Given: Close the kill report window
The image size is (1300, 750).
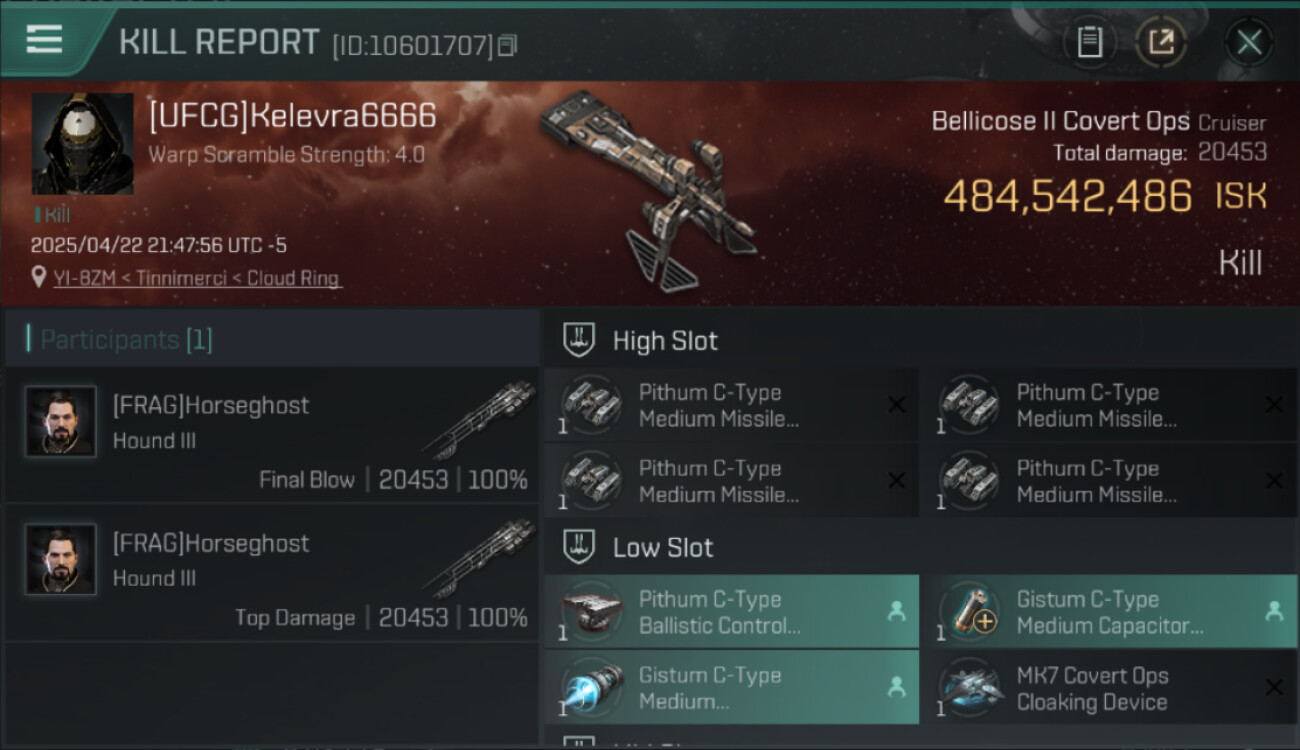Looking at the screenshot, I should [1249, 42].
